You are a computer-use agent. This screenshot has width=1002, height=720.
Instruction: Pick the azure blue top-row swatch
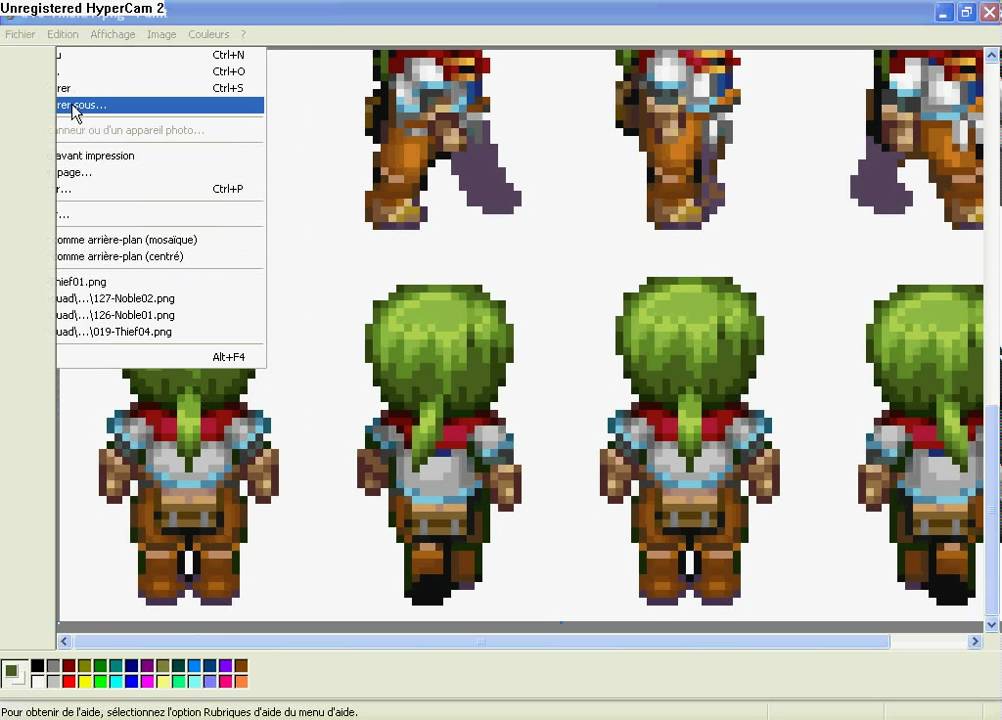tap(194, 666)
